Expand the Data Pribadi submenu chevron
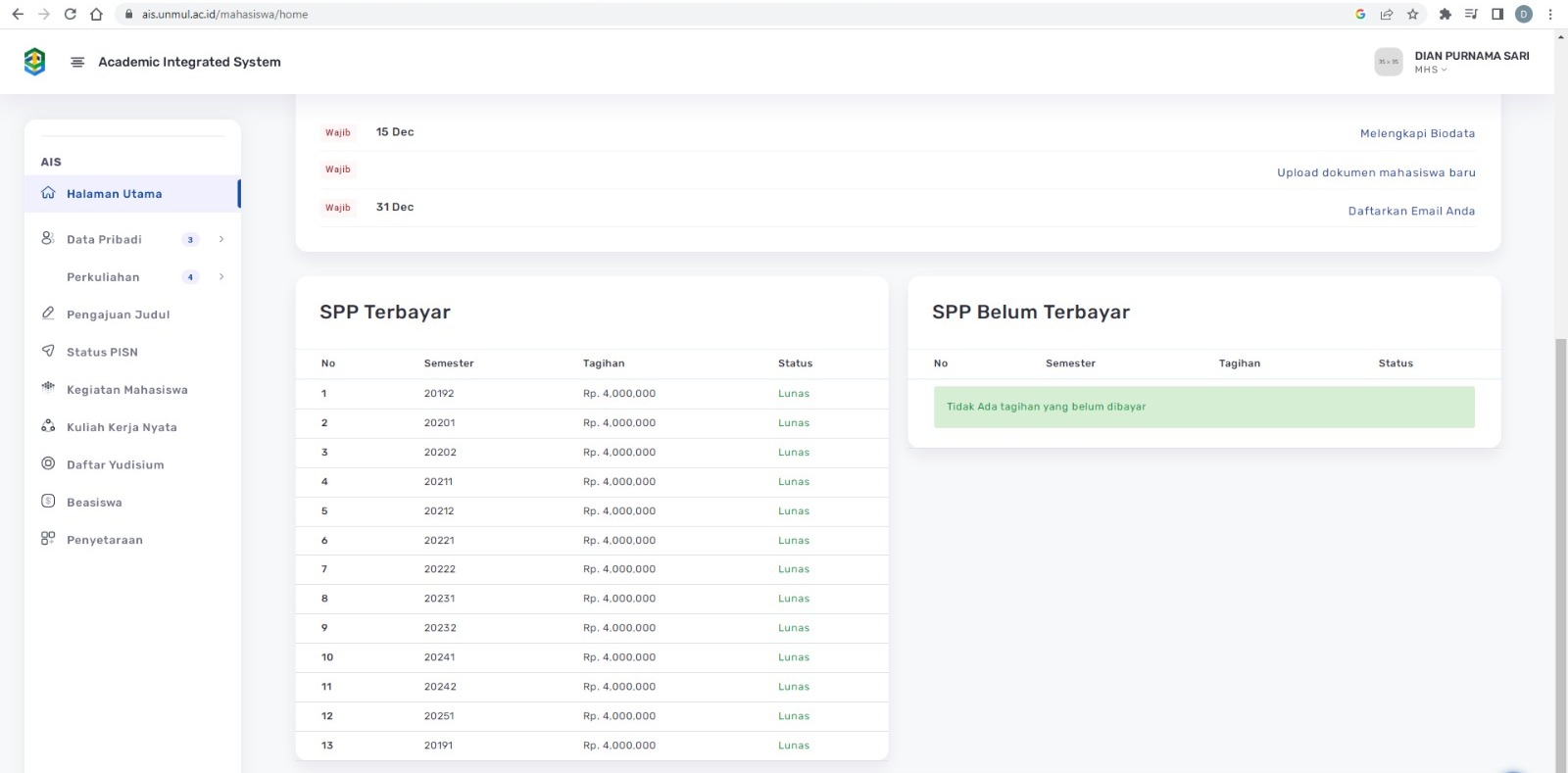This screenshot has height=773, width=1568. (x=221, y=239)
